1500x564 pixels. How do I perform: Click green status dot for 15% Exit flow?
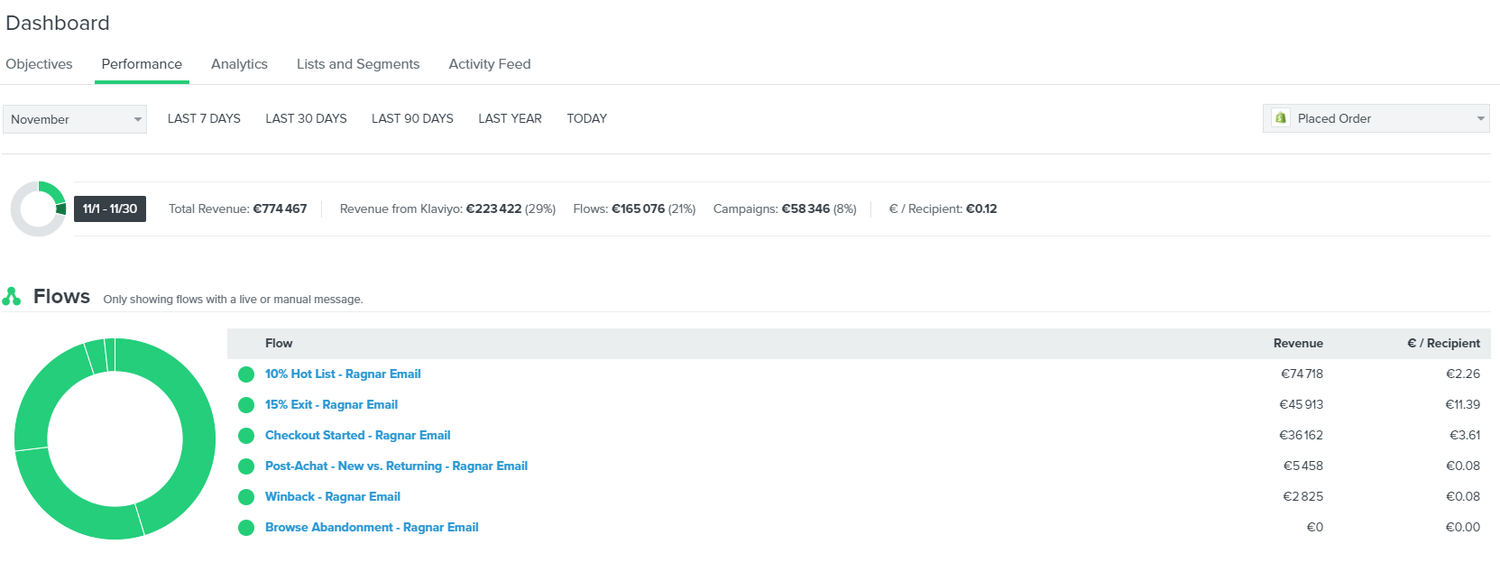coord(246,405)
